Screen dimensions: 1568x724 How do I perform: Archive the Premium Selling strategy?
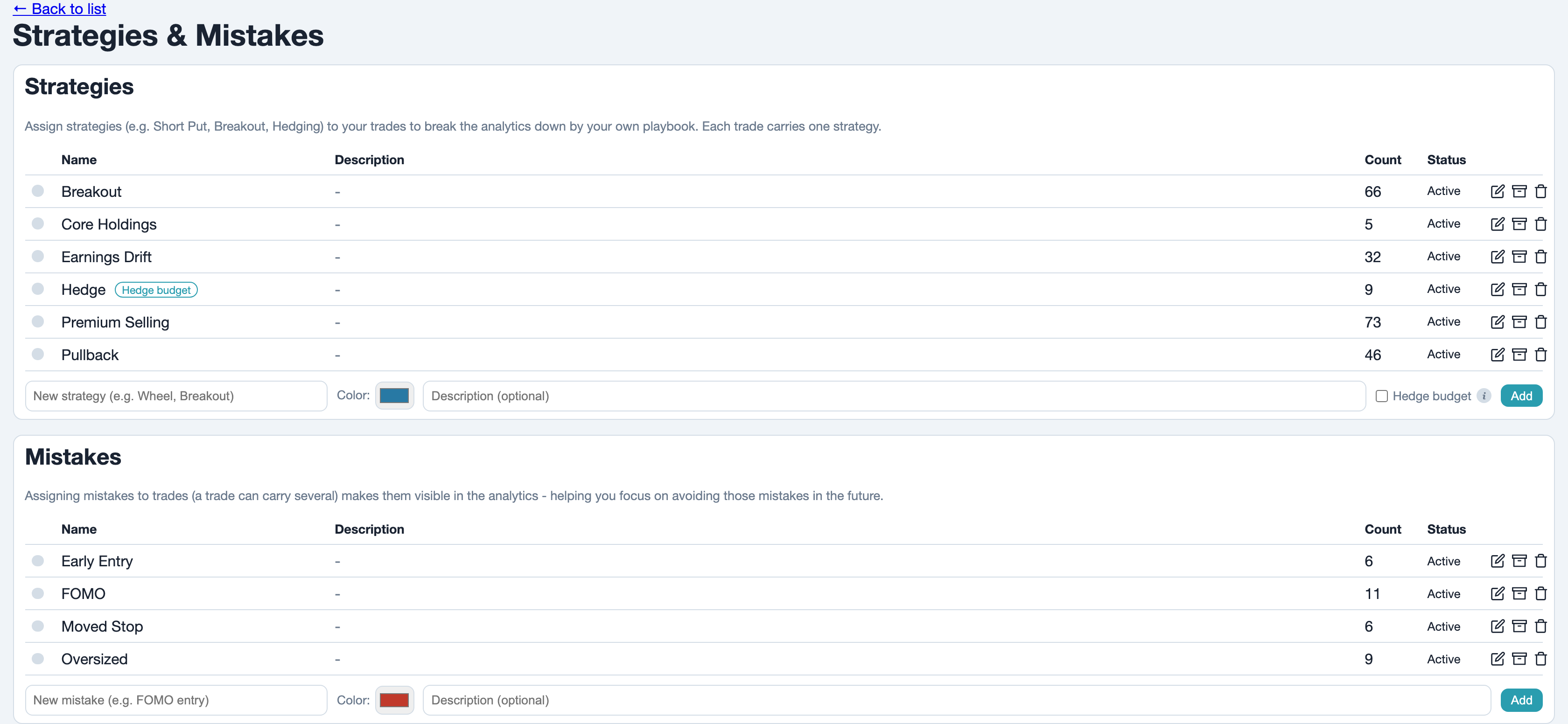point(1519,322)
